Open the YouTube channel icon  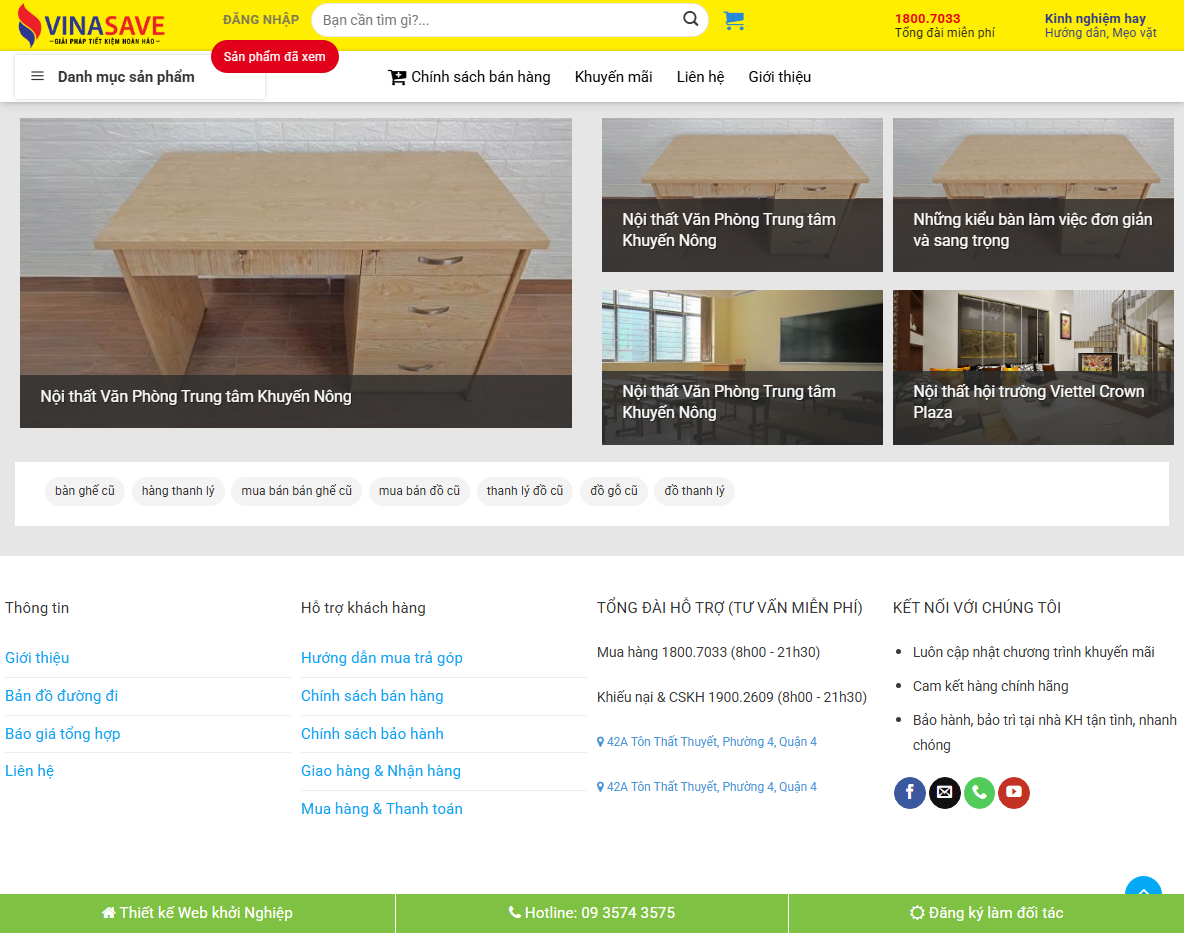point(1013,792)
